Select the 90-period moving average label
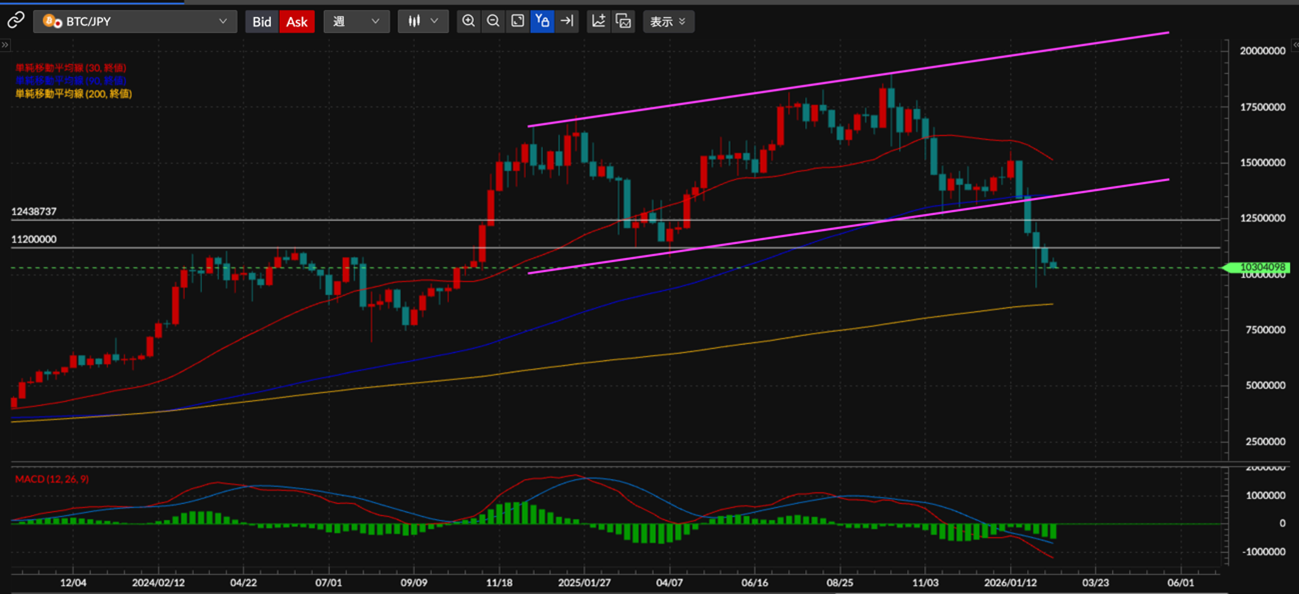The height and width of the screenshot is (594, 1299). tap(70, 79)
